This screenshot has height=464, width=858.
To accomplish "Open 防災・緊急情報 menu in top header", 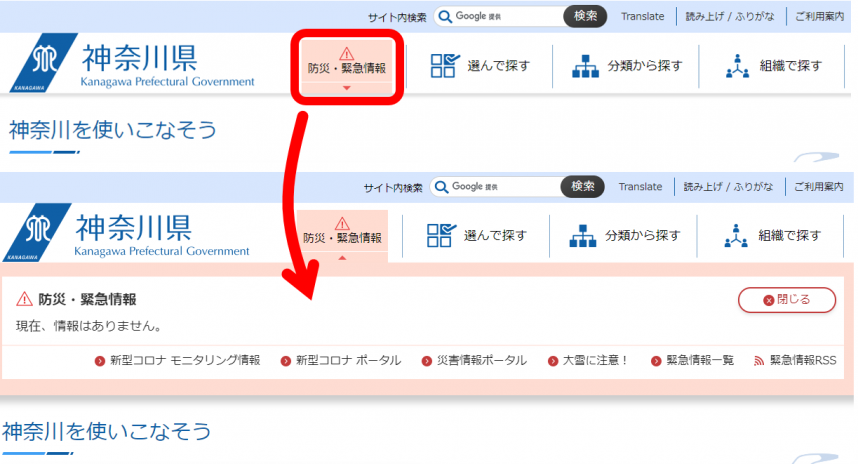I will coord(346,67).
